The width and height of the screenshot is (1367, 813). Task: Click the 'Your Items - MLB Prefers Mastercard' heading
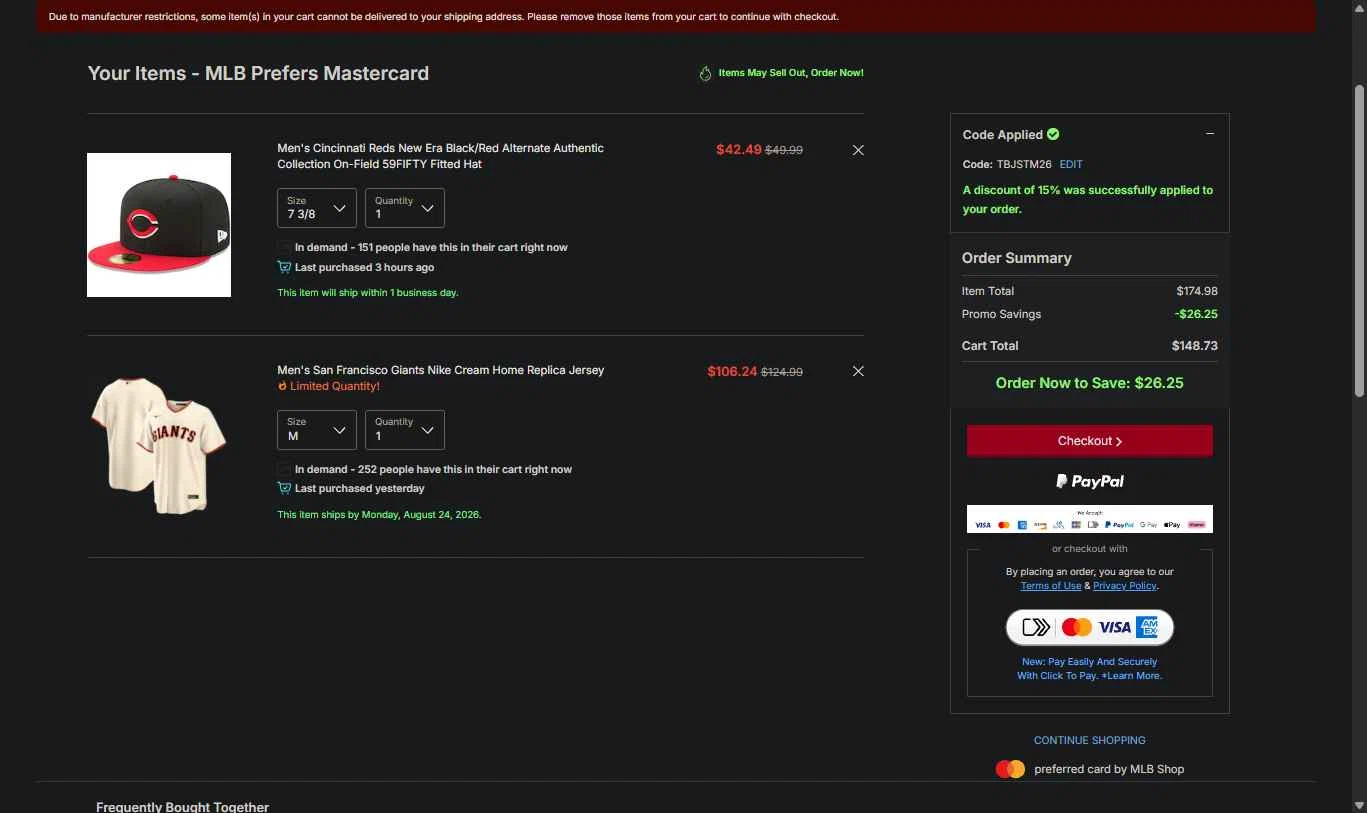click(x=258, y=73)
